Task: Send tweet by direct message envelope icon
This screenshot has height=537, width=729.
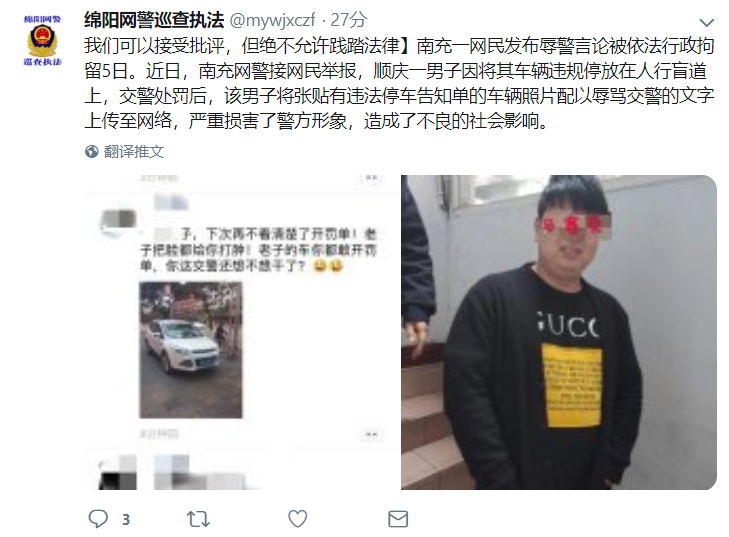Action: point(398,519)
